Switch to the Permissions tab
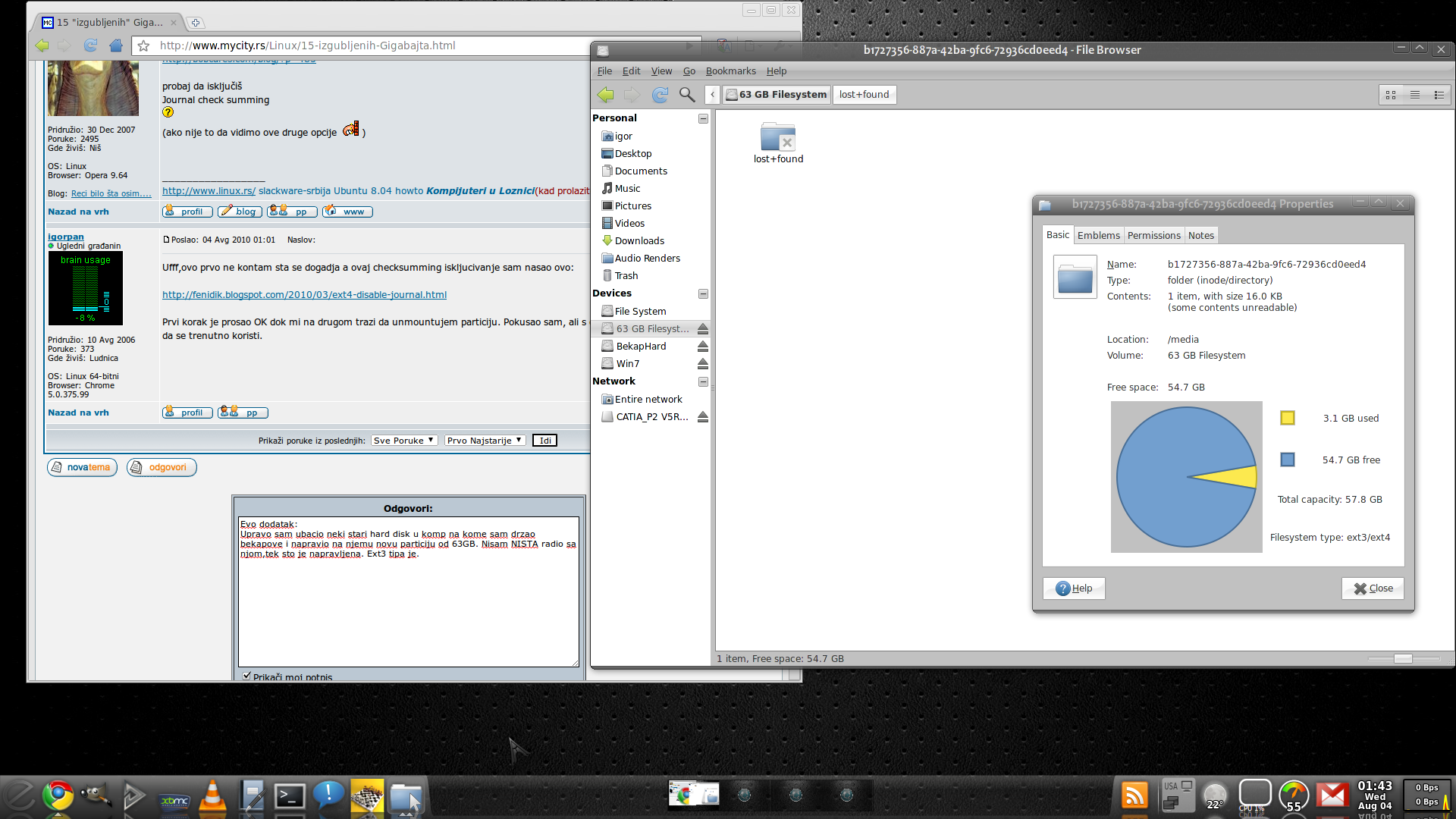 [x=1153, y=235]
